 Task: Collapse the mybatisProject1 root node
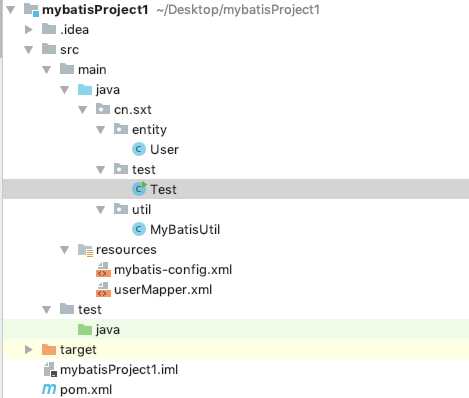11,10
